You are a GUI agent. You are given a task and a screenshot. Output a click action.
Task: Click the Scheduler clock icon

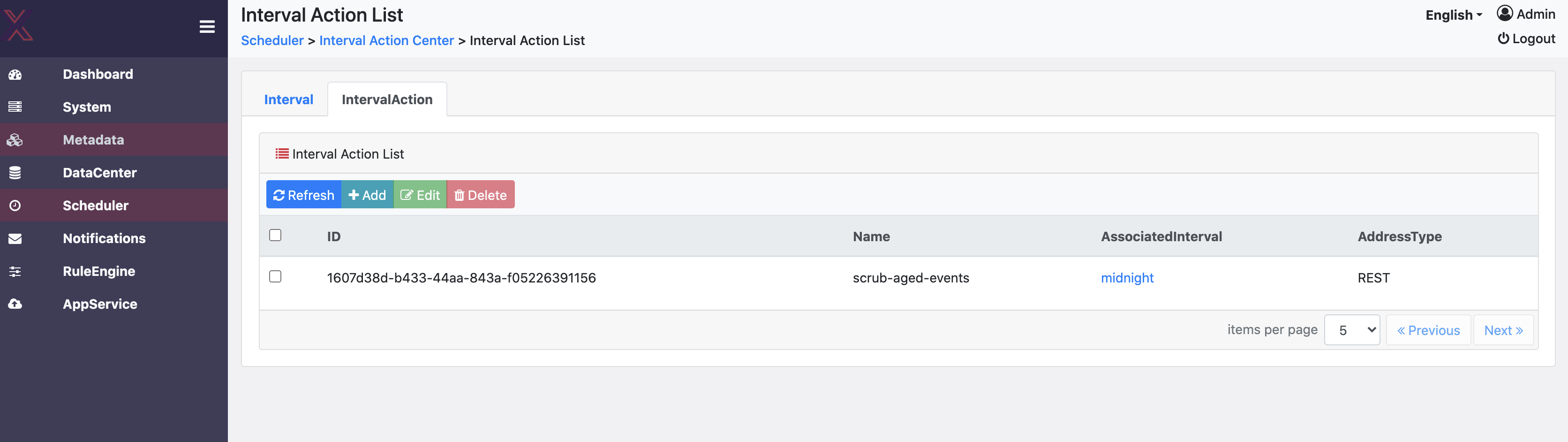(x=15, y=205)
